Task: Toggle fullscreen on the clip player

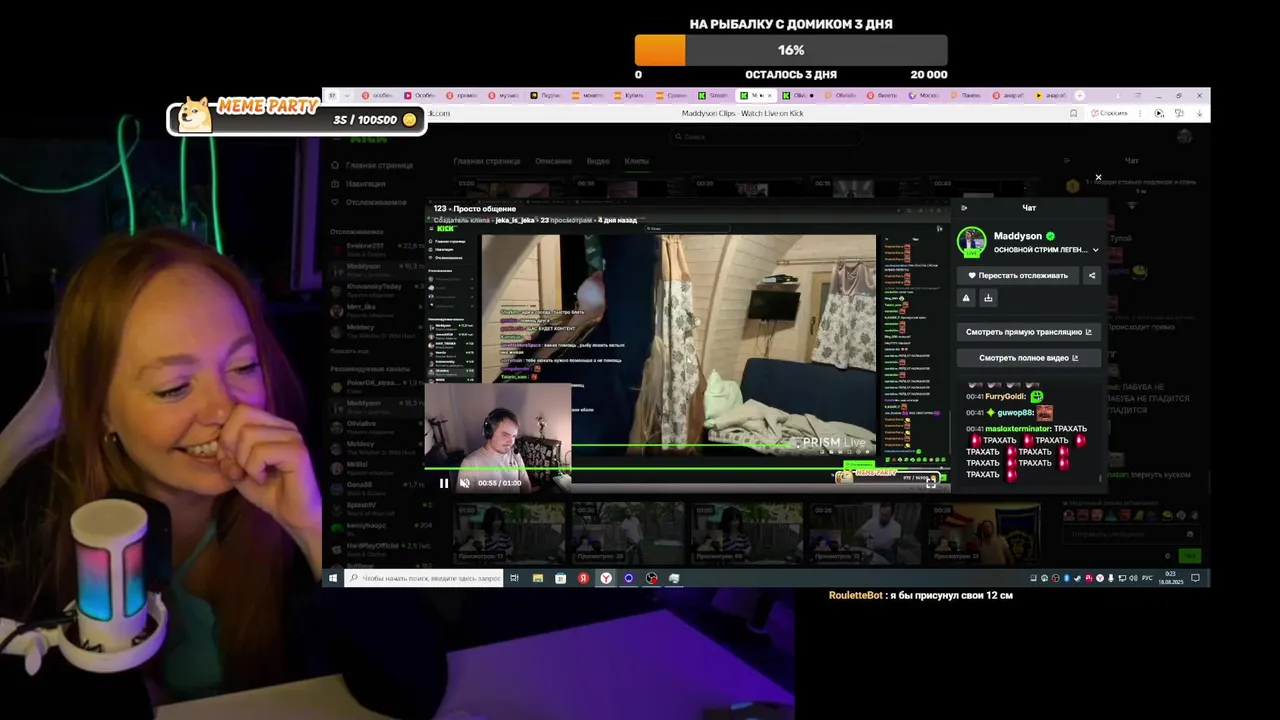Action: (931, 482)
